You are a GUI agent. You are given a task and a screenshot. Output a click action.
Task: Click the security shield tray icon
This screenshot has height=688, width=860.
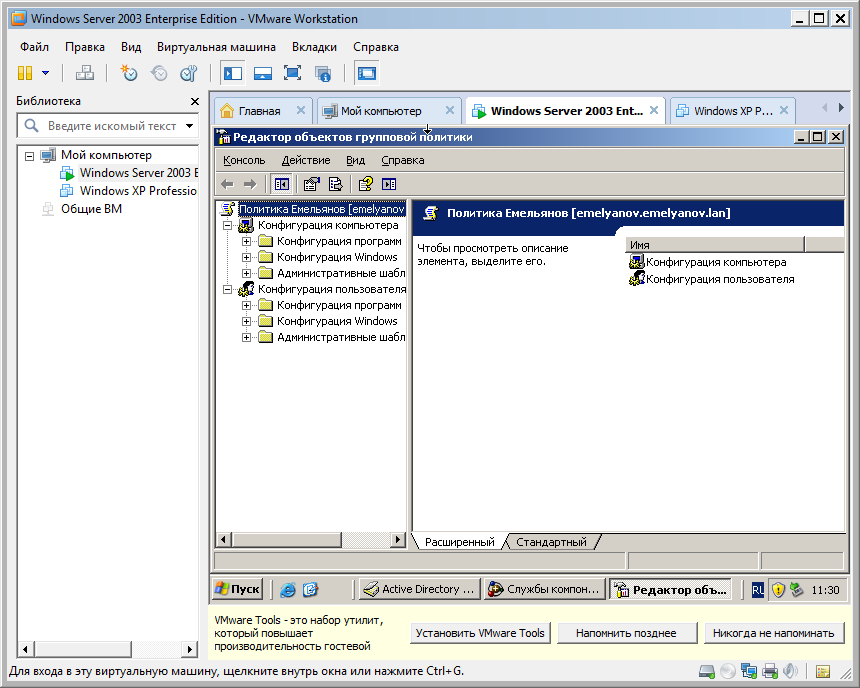point(778,590)
